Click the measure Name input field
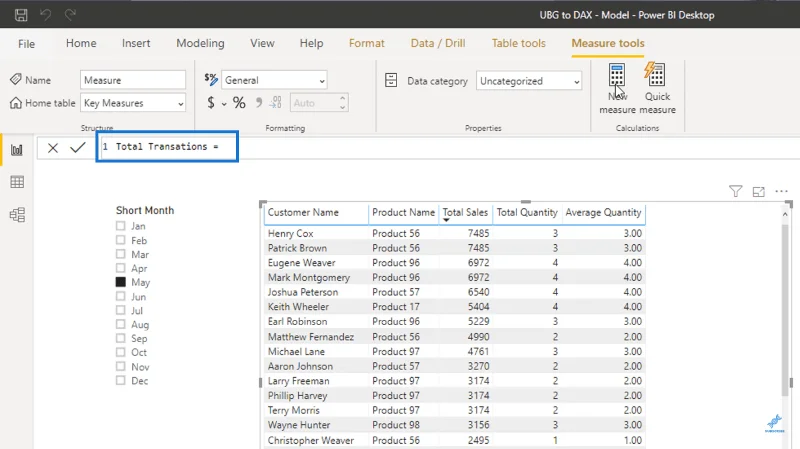Viewport: 800px width, 449px height. click(133, 80)
